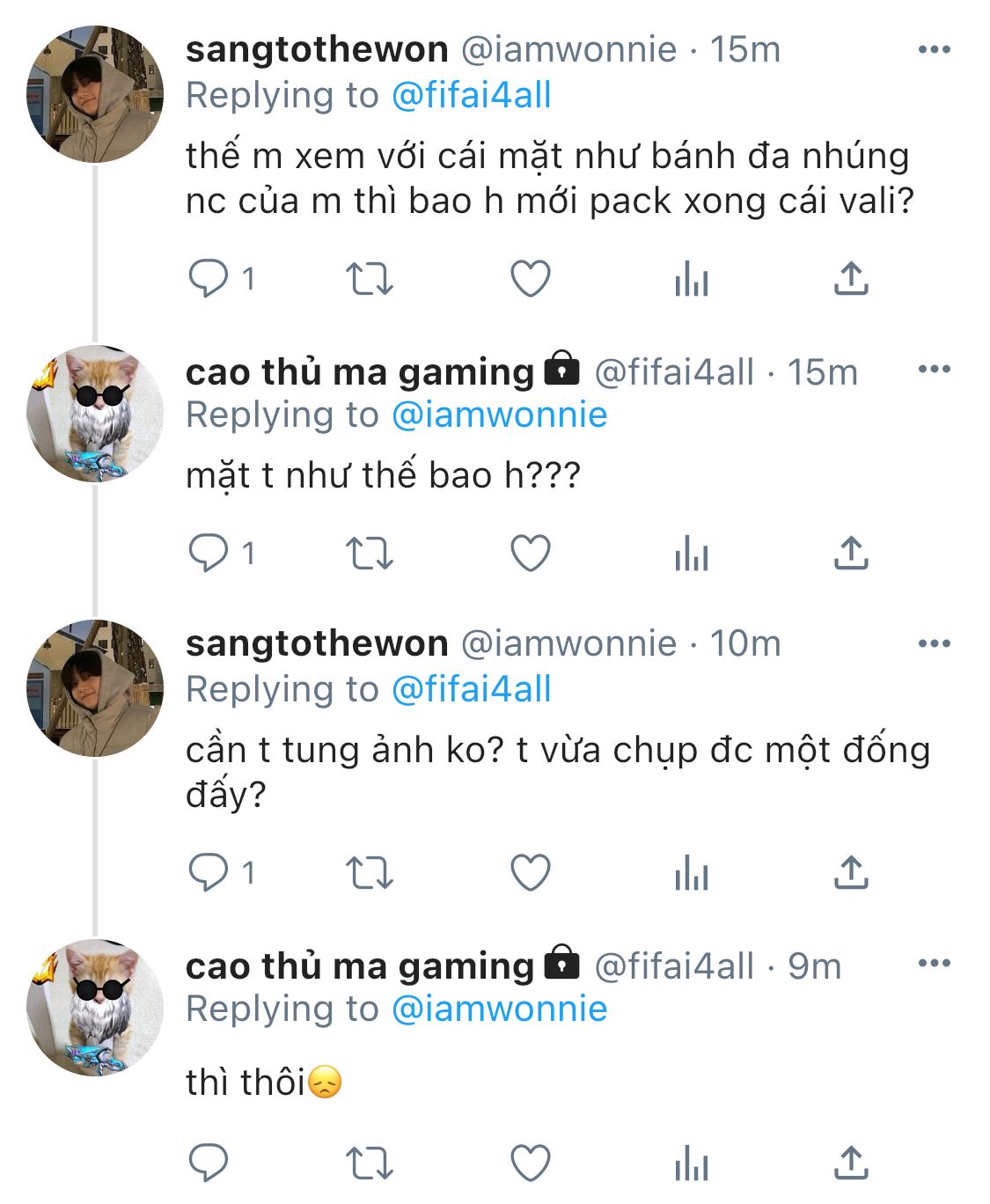Reply to the 'thế m xem' tweet
Screen dimensions: 990x1204
point(209,279)
